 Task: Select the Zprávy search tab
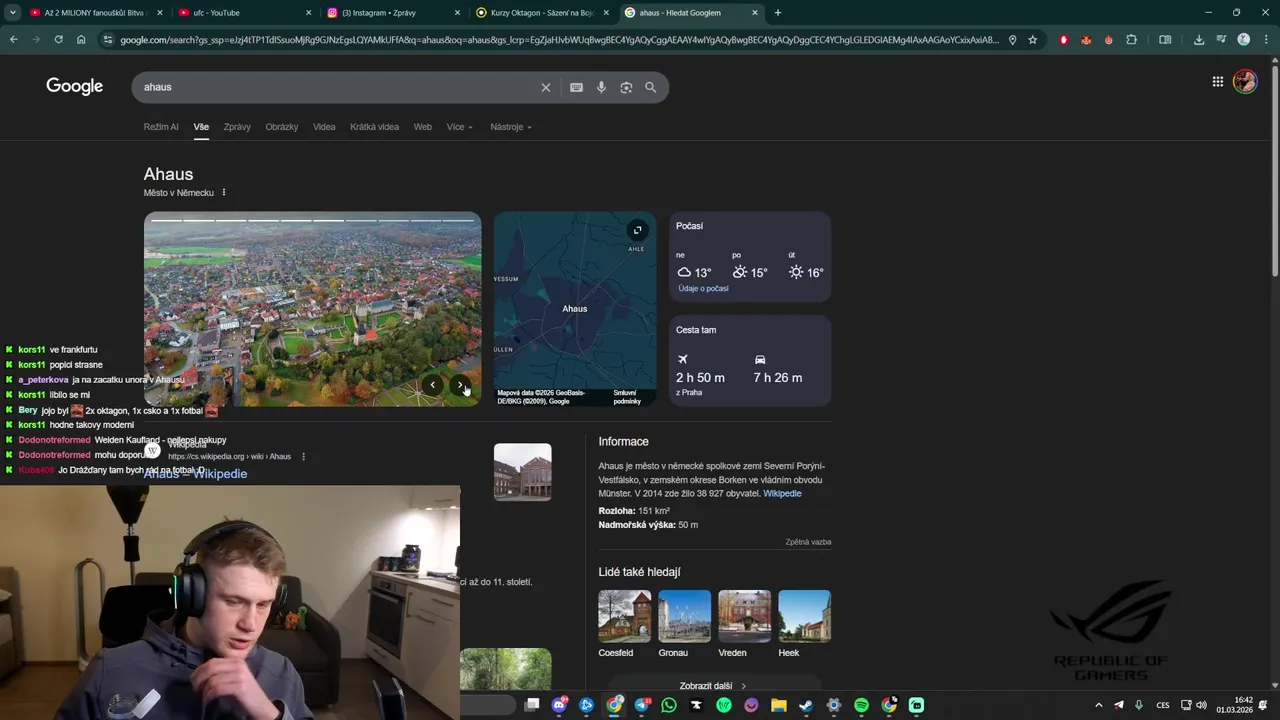(x=237, y=127)
